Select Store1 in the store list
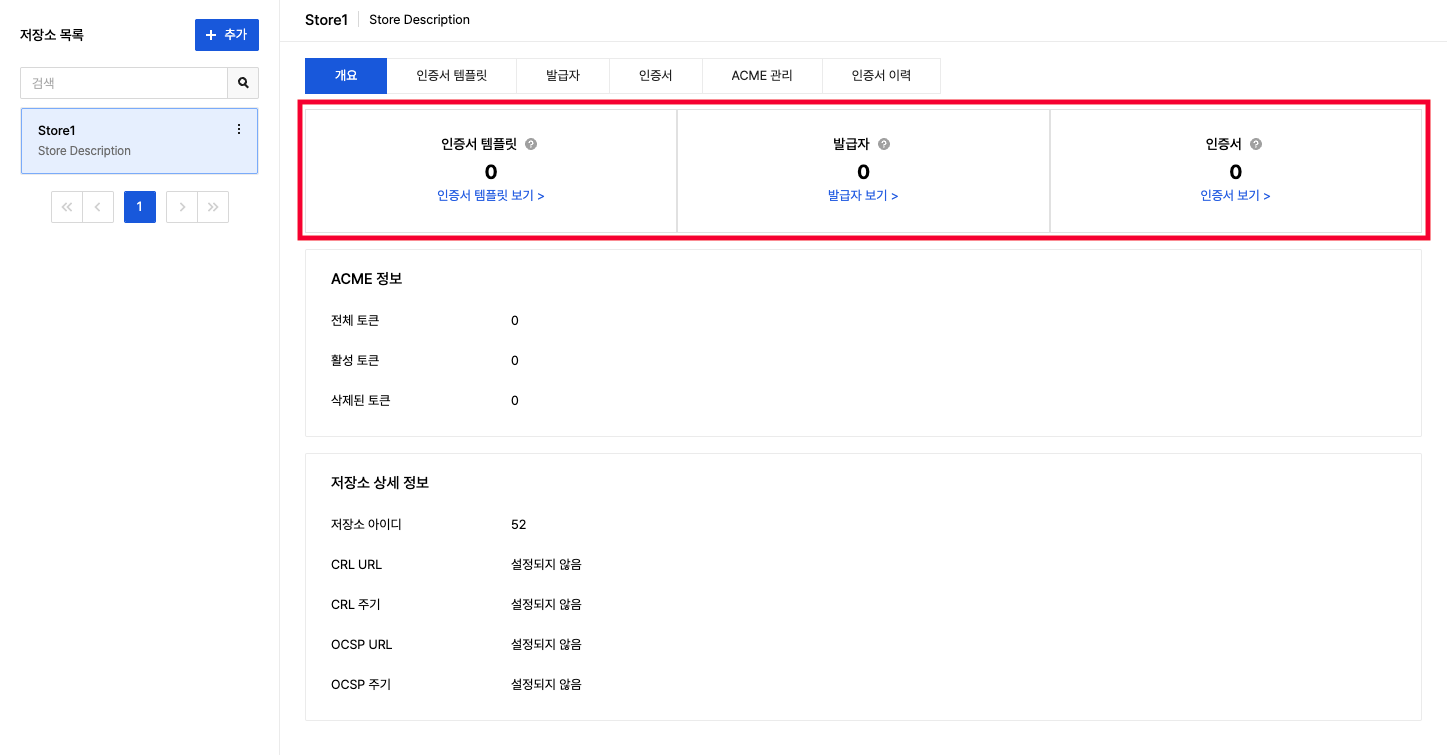 point(120,140)
